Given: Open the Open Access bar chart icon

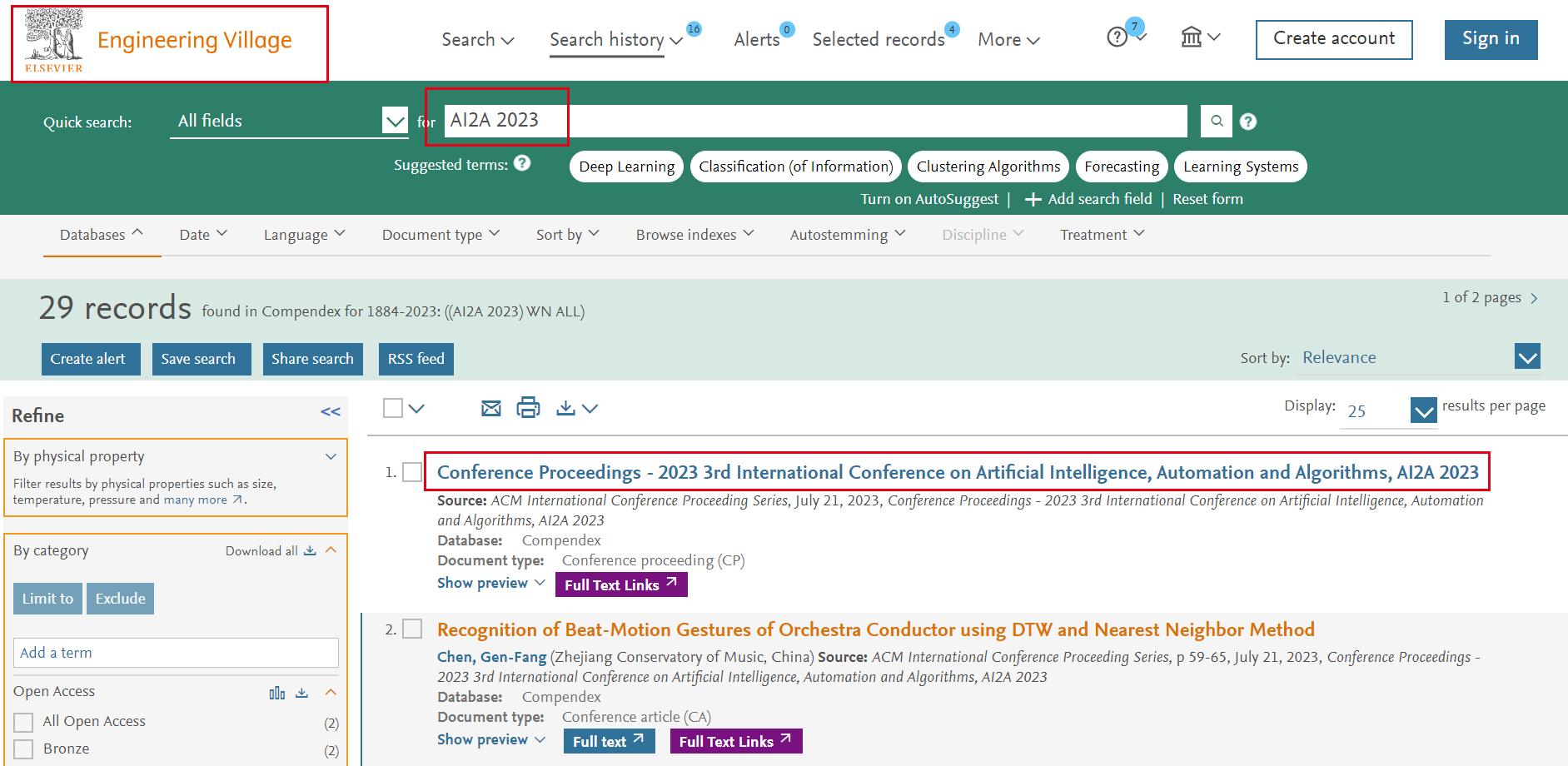Looking at the screenshot, I should coord(277,693).
